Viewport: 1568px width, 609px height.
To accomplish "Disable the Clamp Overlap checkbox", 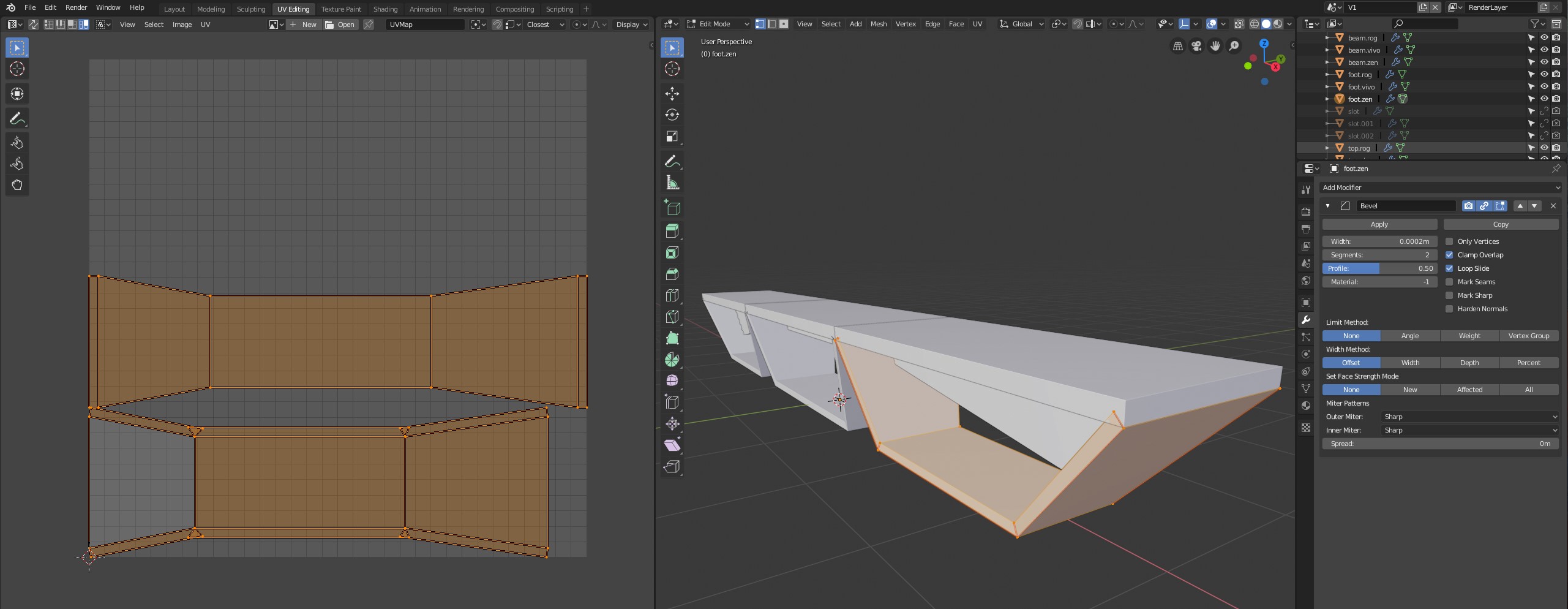I will click(1449, 255).
